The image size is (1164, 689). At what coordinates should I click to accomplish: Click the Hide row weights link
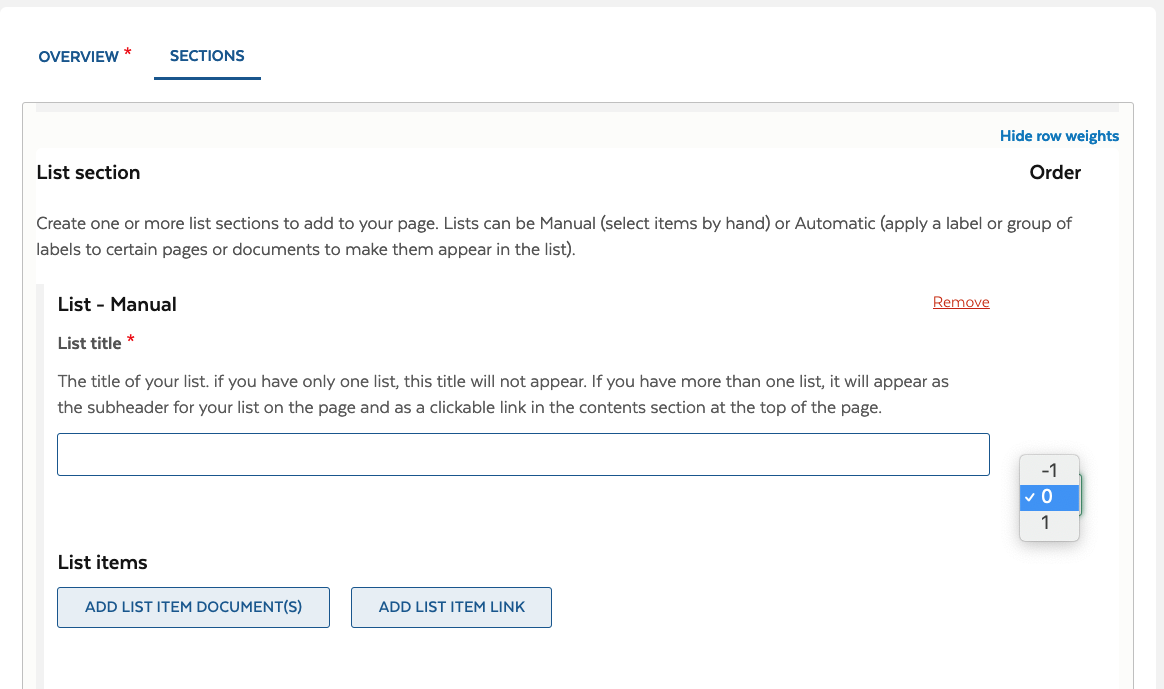pyautogui.click(x=1059, y=136)
